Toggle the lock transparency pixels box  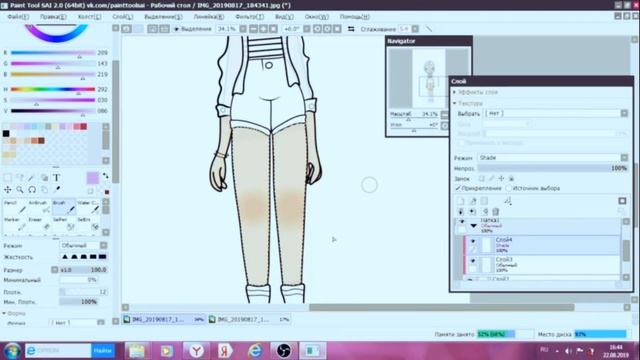pos(482,178)
